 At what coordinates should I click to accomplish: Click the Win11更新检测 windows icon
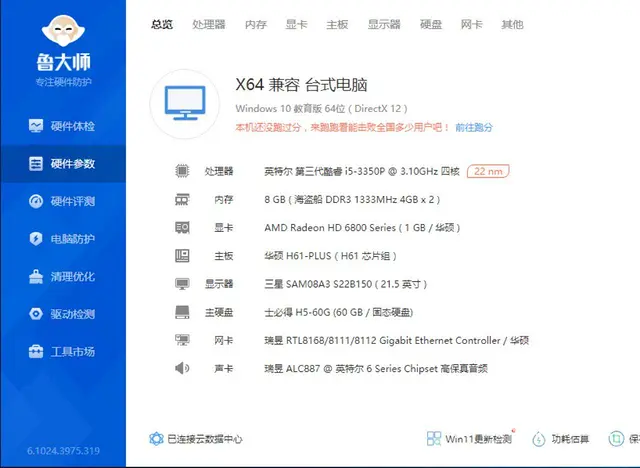click(x=433, y=439)
